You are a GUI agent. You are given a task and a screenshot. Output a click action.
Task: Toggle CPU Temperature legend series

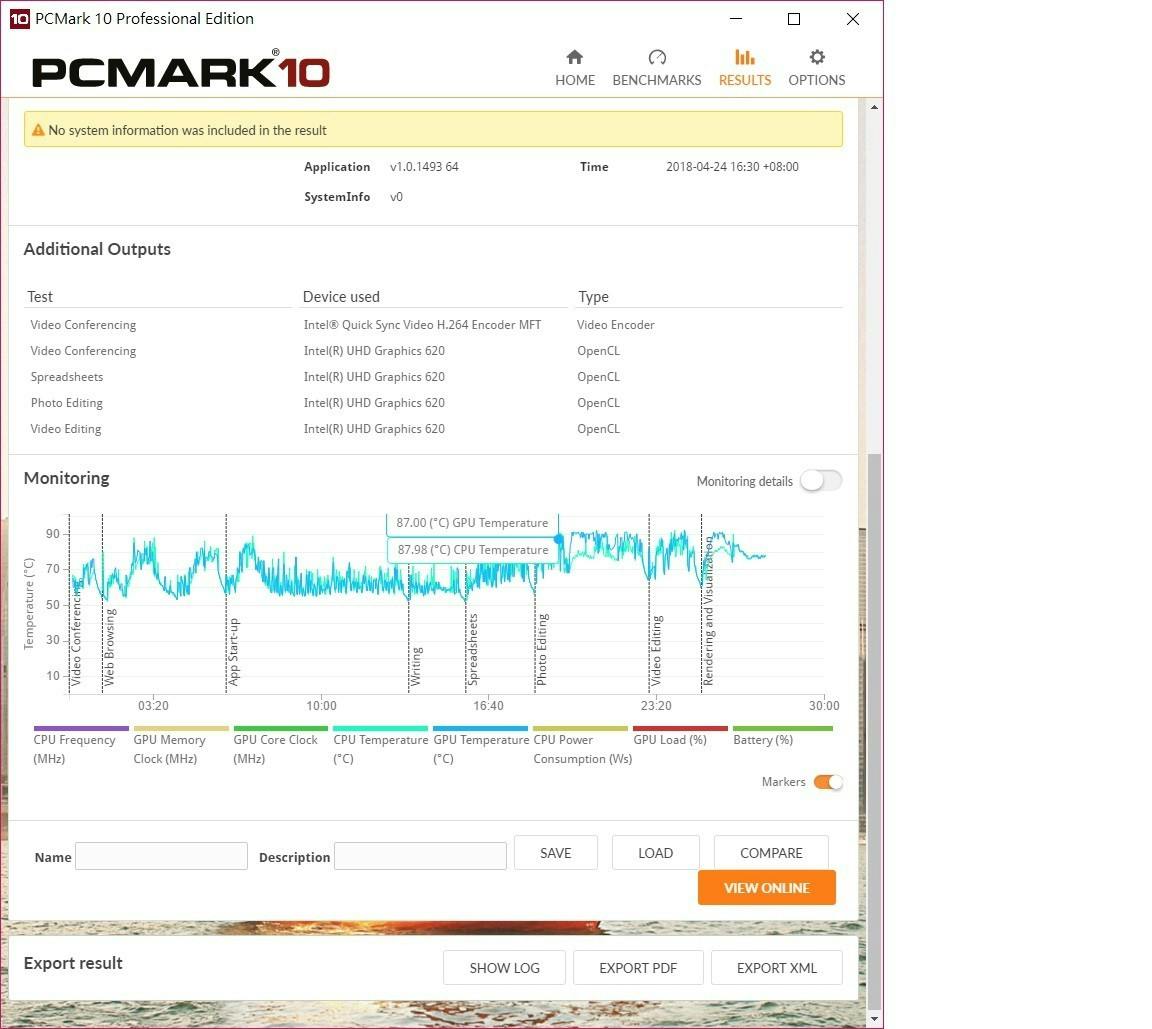(381, 745)
